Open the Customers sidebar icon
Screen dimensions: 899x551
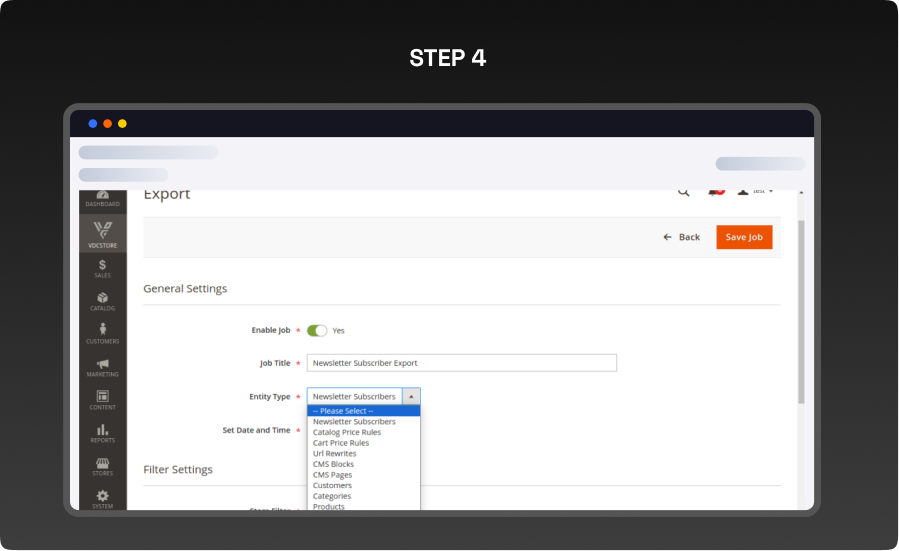pyautogui.click(x=102, y=334)
